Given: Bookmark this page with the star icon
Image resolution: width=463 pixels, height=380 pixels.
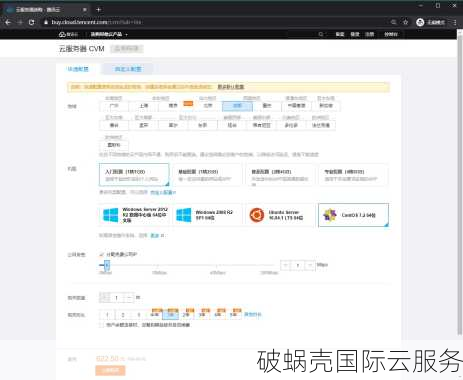Looking at the screenshot, I should click(405, 22).
